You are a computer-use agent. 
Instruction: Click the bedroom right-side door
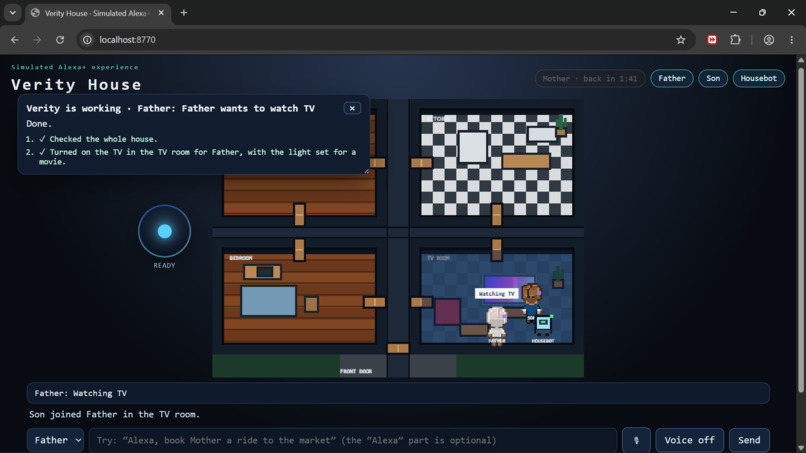375,302
